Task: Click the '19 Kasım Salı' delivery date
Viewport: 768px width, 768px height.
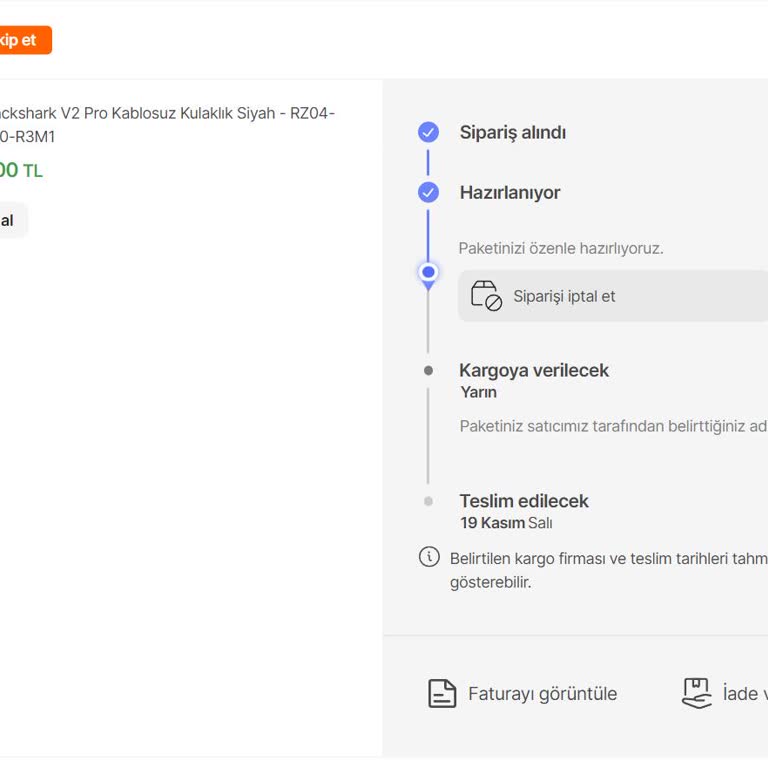Action: point(506,523)
